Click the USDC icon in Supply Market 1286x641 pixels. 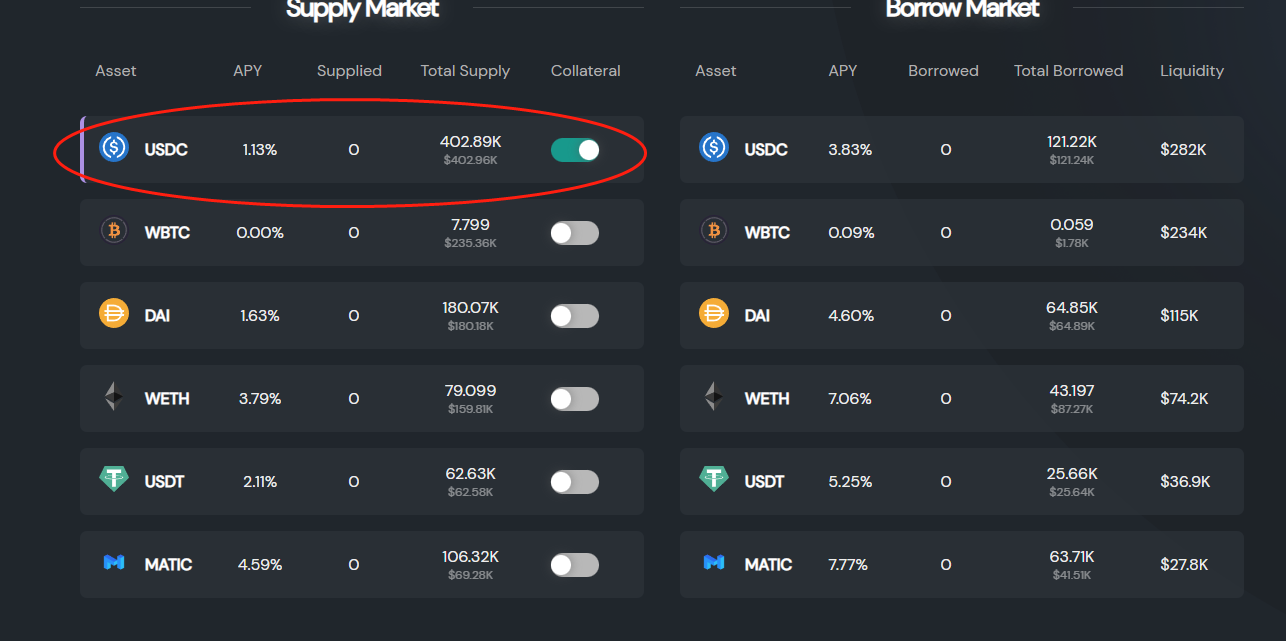(x=114, y=148)
